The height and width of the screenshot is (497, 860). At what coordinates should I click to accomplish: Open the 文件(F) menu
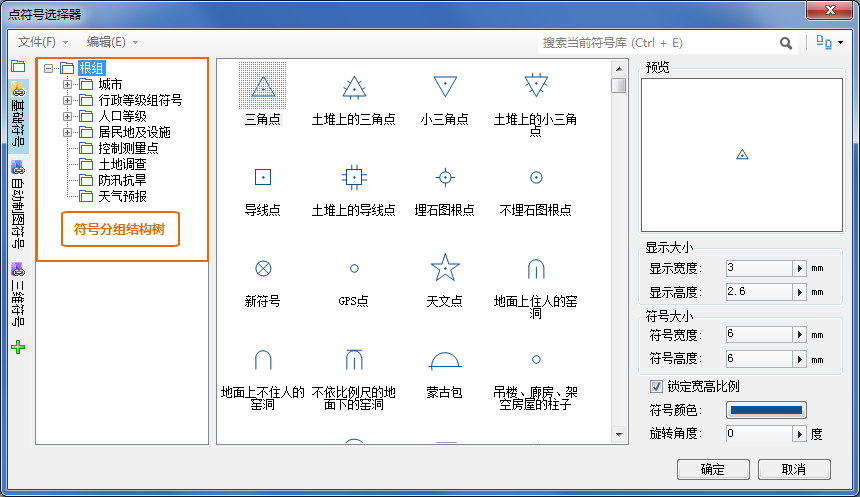tap(43, 42)
